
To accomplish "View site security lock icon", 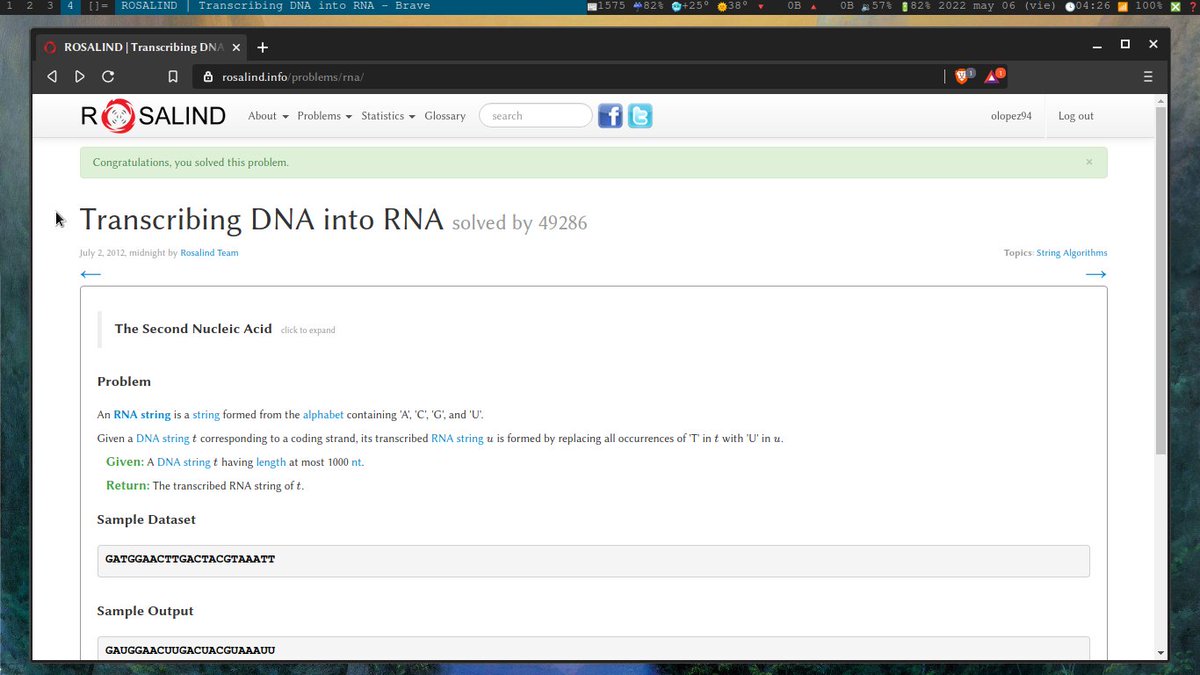I will point(209,76).
